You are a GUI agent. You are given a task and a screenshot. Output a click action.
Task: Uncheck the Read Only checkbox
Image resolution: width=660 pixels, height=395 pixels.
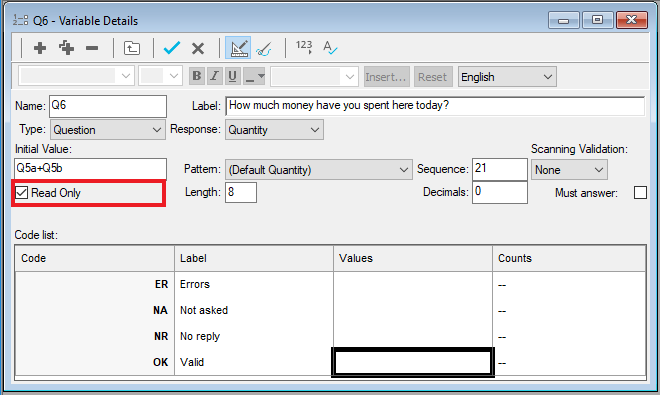click(x=21, y=193)
